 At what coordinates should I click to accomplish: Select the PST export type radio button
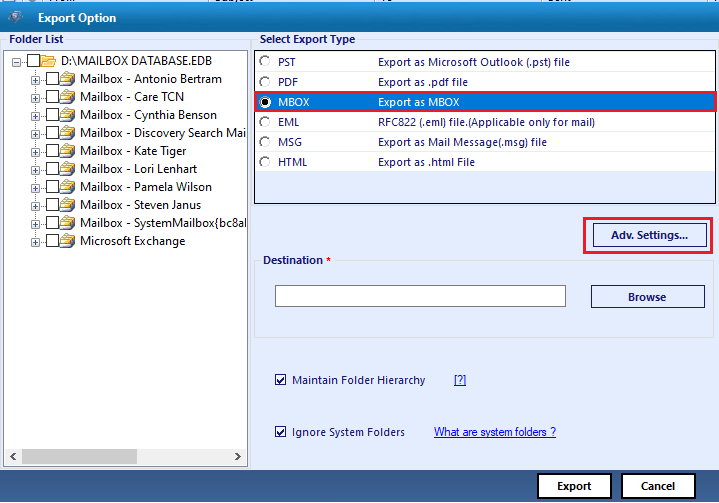[x=265, y=61]
